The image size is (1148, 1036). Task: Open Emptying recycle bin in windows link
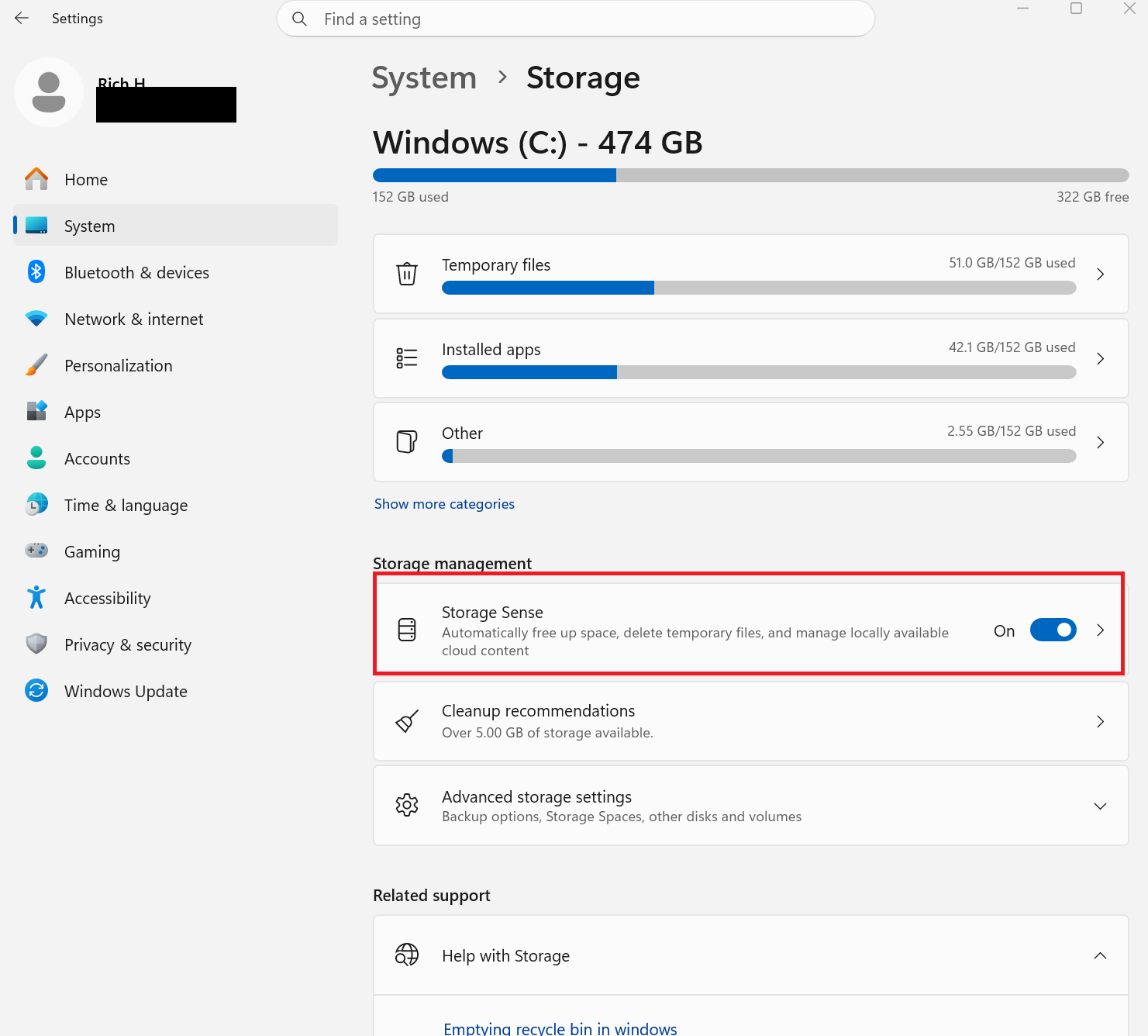point(560,1028)
